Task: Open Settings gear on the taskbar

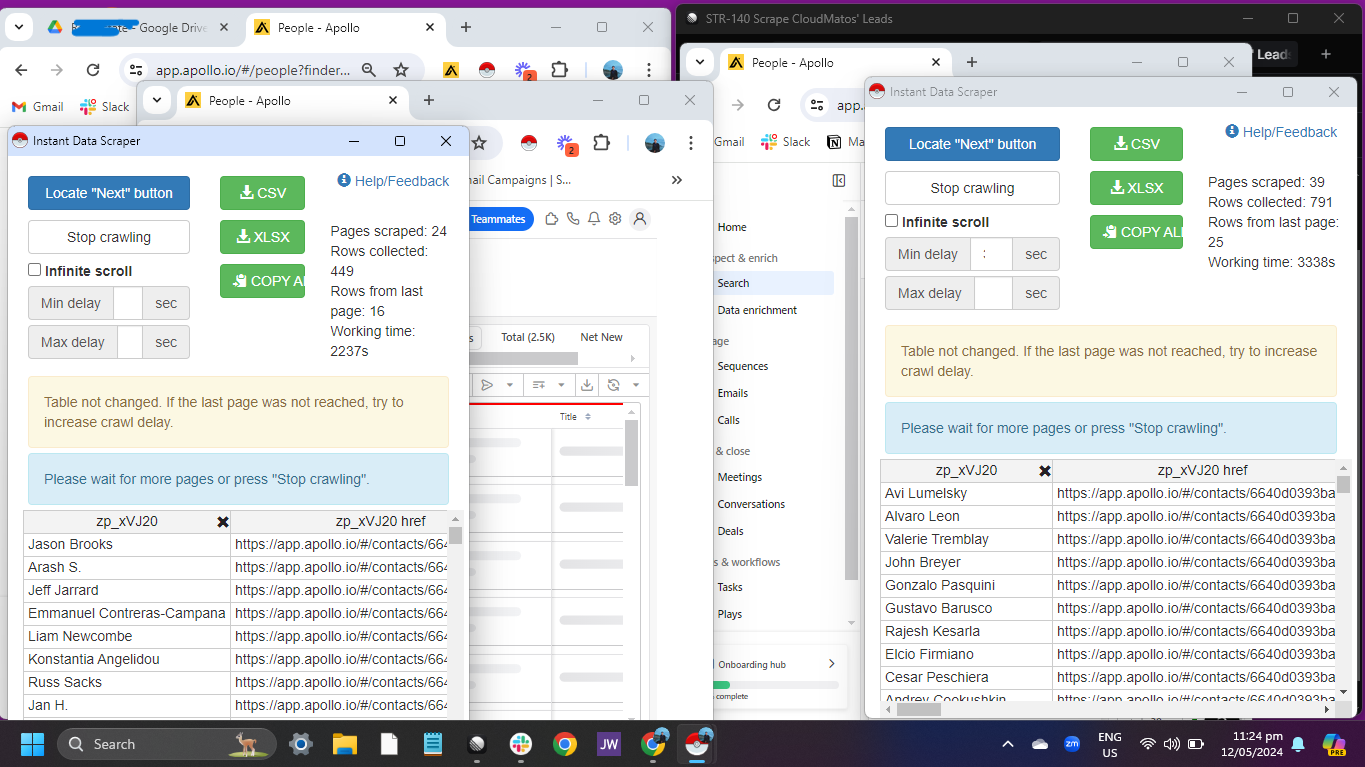Action: 299,744
